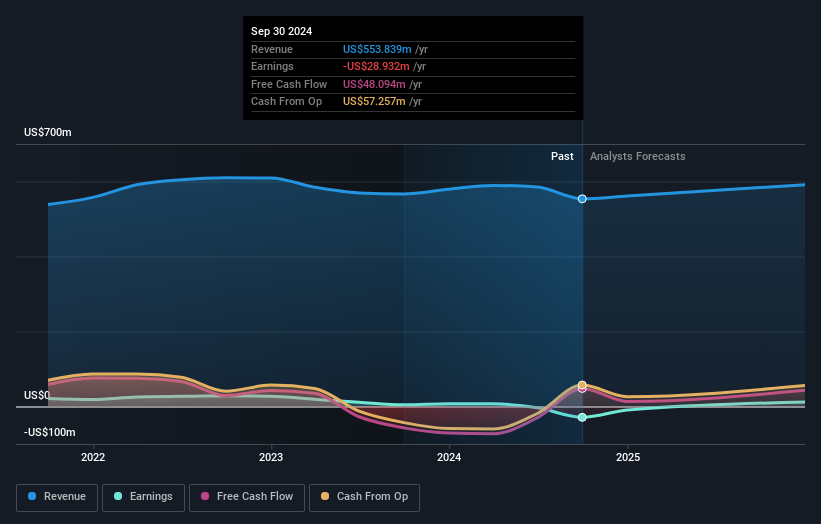Click the Free Cash Flow label in tooltip
This screenshot has height=524, width=821.
click(289, 84)
